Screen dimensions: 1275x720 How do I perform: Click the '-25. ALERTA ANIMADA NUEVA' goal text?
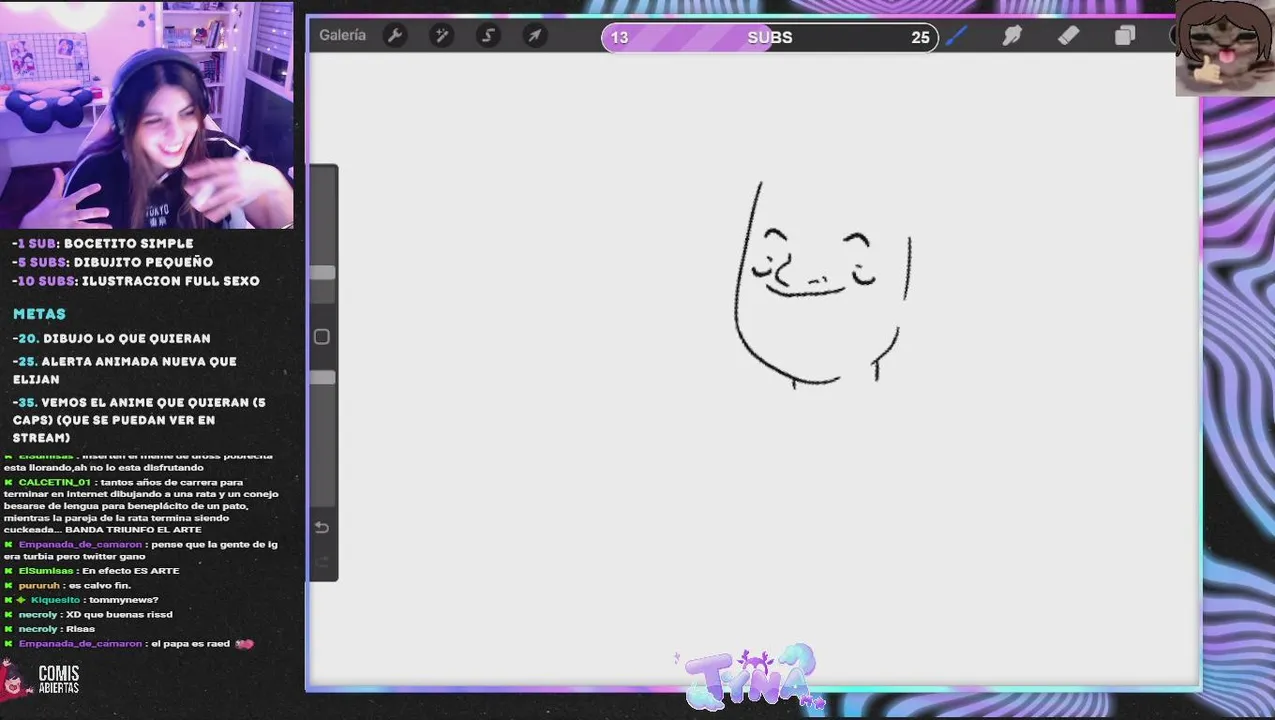click(125, 370)
